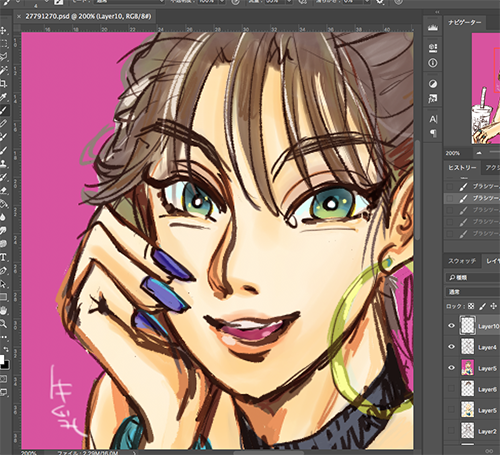Select the Rectangular Marquee tool

[4, 44]
